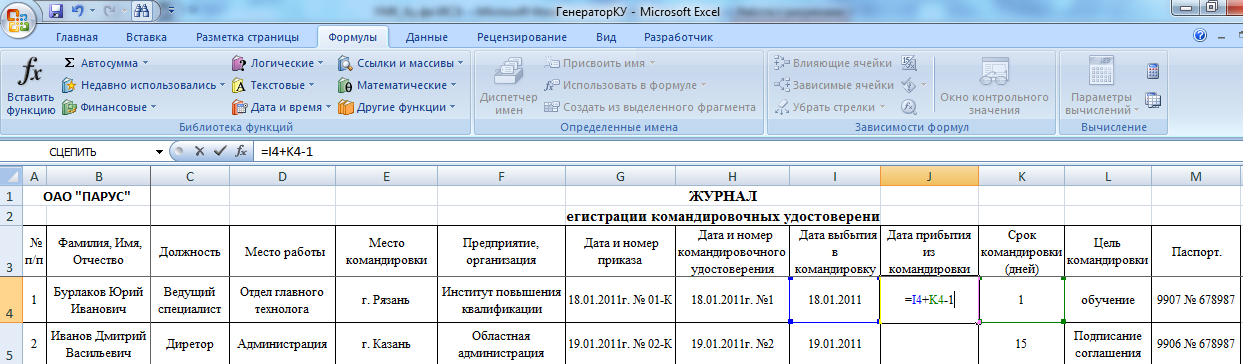This screenshot has height=364, width=1243.
Task: Open Недавно использовались function list
Action: pos(144,85)
